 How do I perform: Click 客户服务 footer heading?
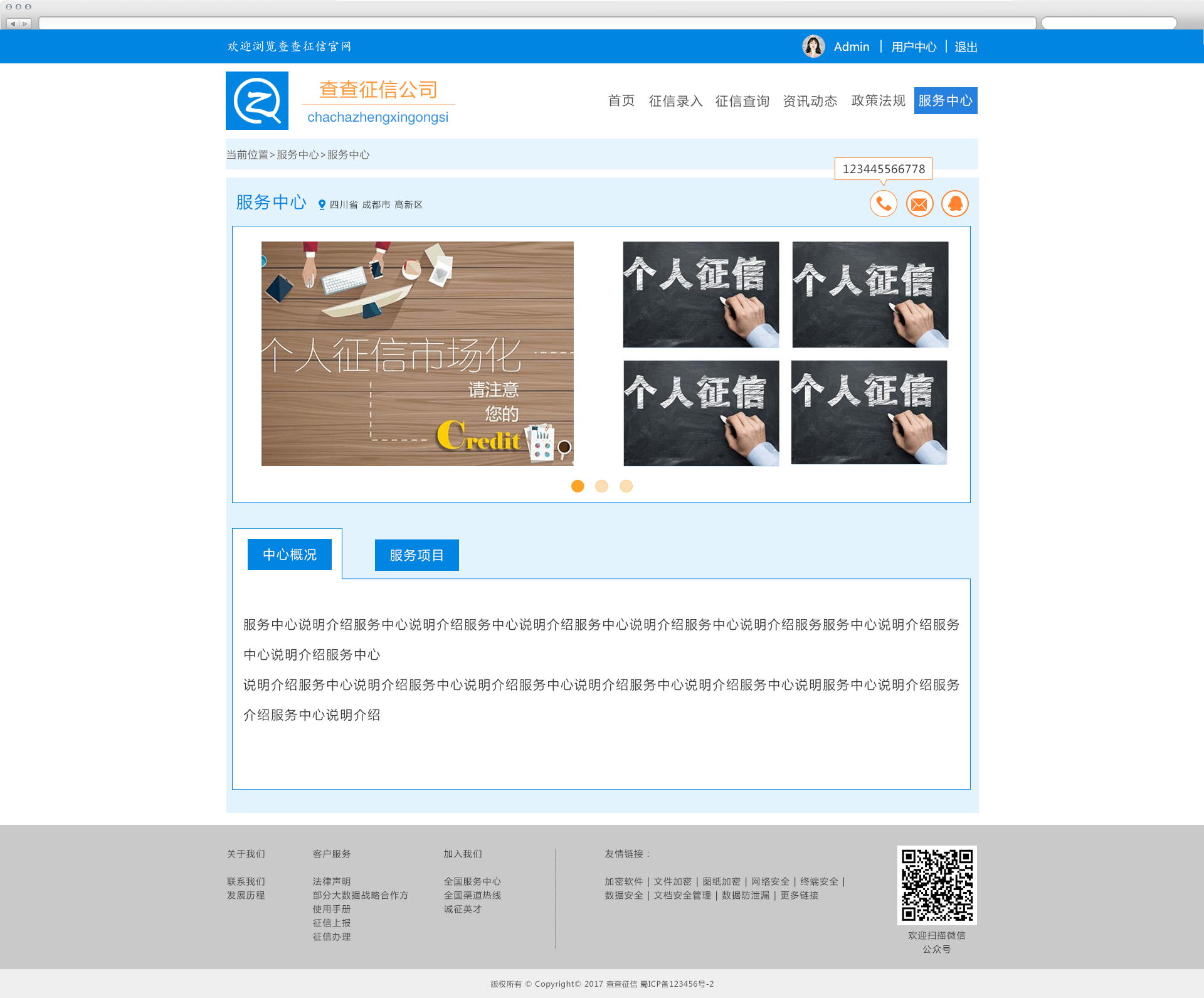pos(332,854)
